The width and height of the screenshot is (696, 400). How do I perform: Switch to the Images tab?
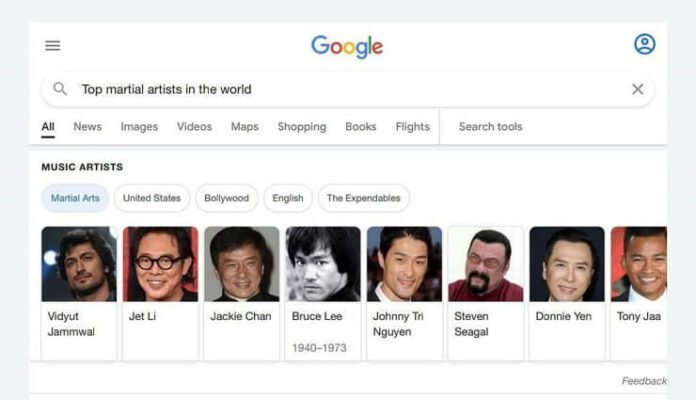(x=139, y=127)
